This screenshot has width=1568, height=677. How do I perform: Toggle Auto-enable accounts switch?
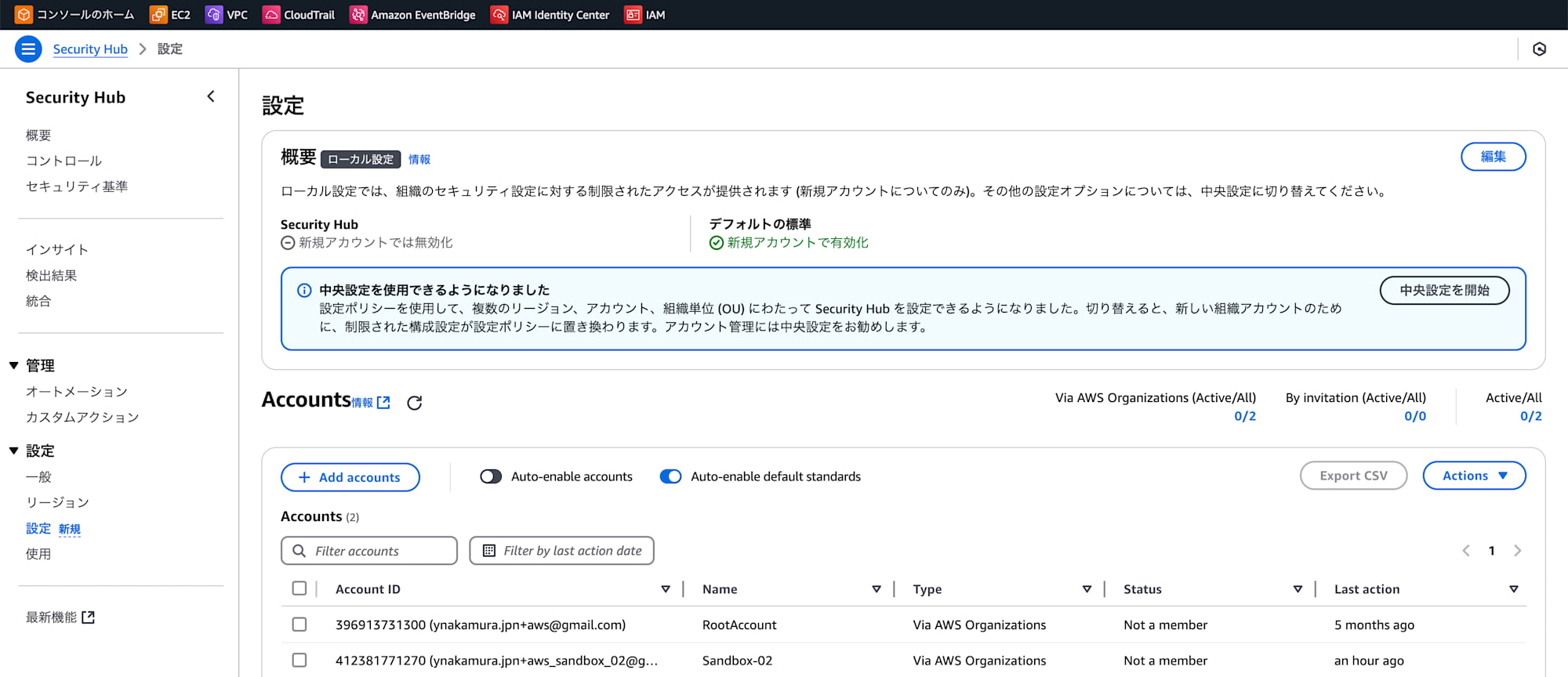click(491, 476)
